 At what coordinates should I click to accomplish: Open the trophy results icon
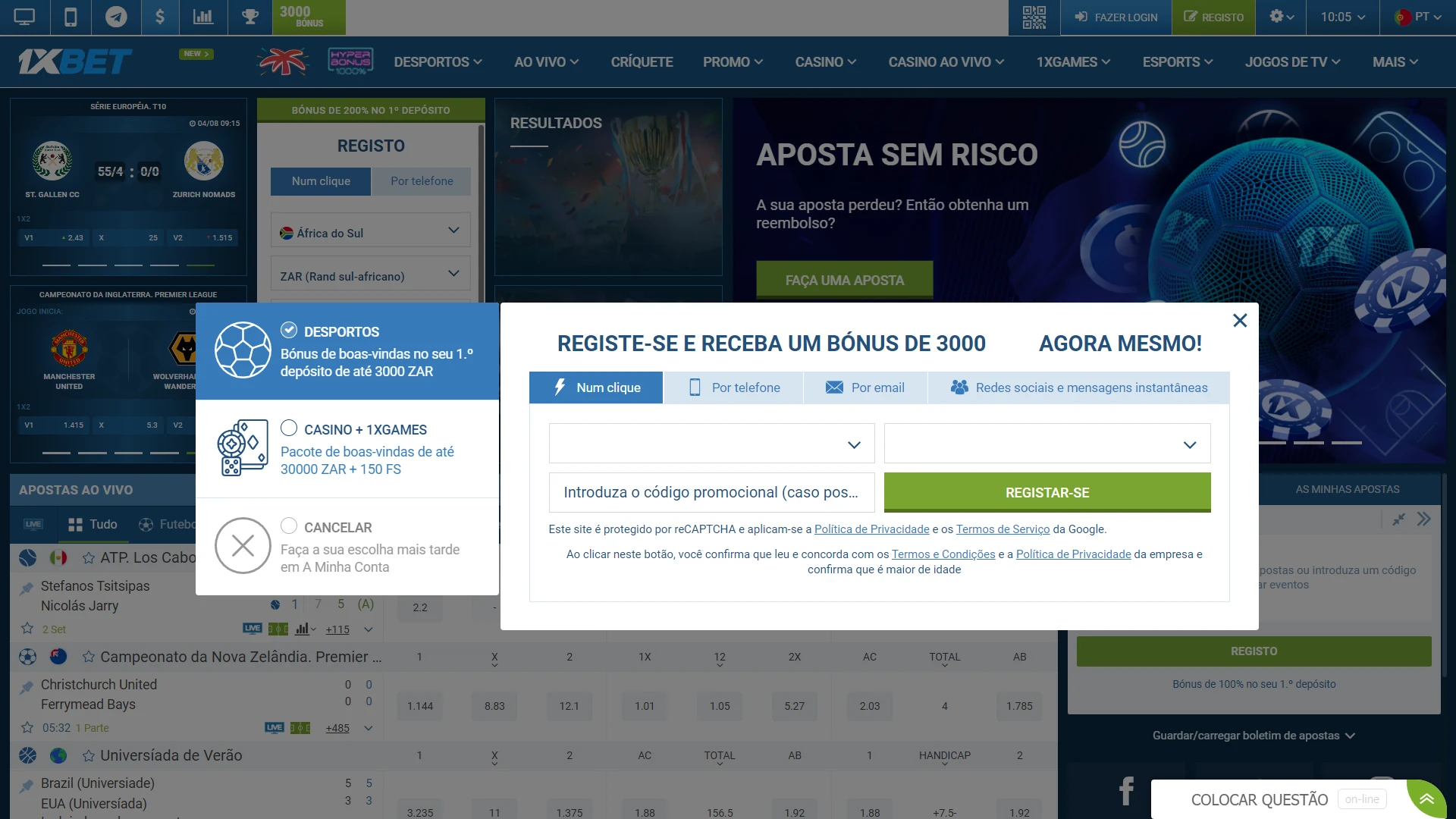click(x=249, y=17)
